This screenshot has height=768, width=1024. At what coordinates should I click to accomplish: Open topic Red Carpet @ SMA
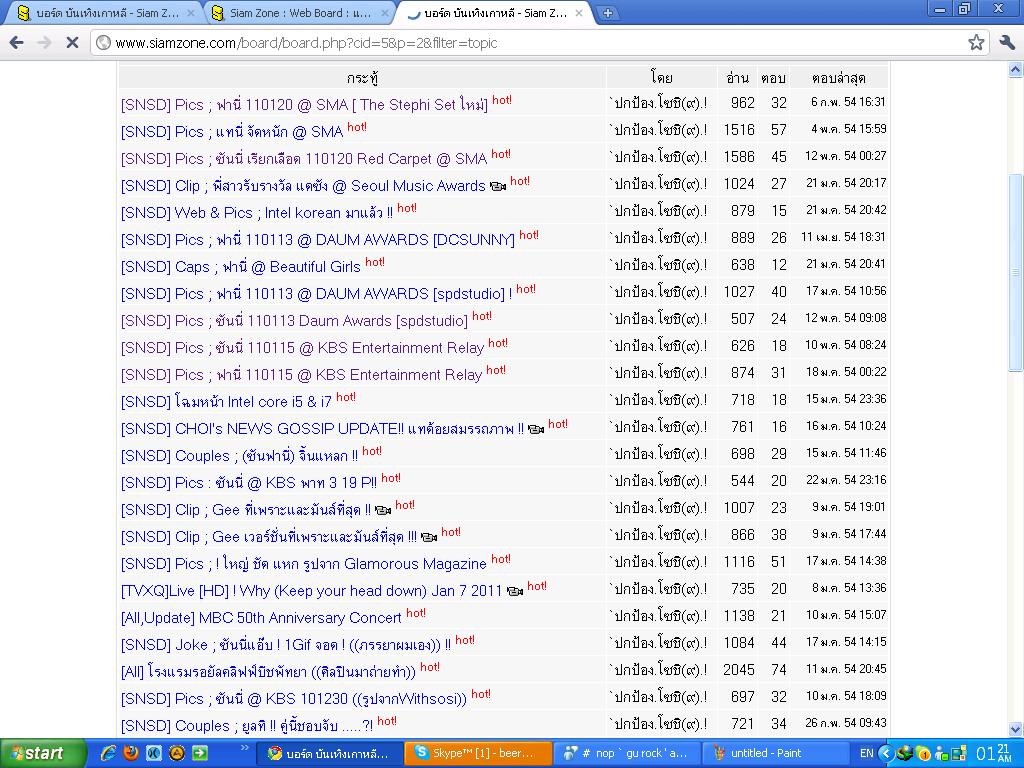pos(304,159)
